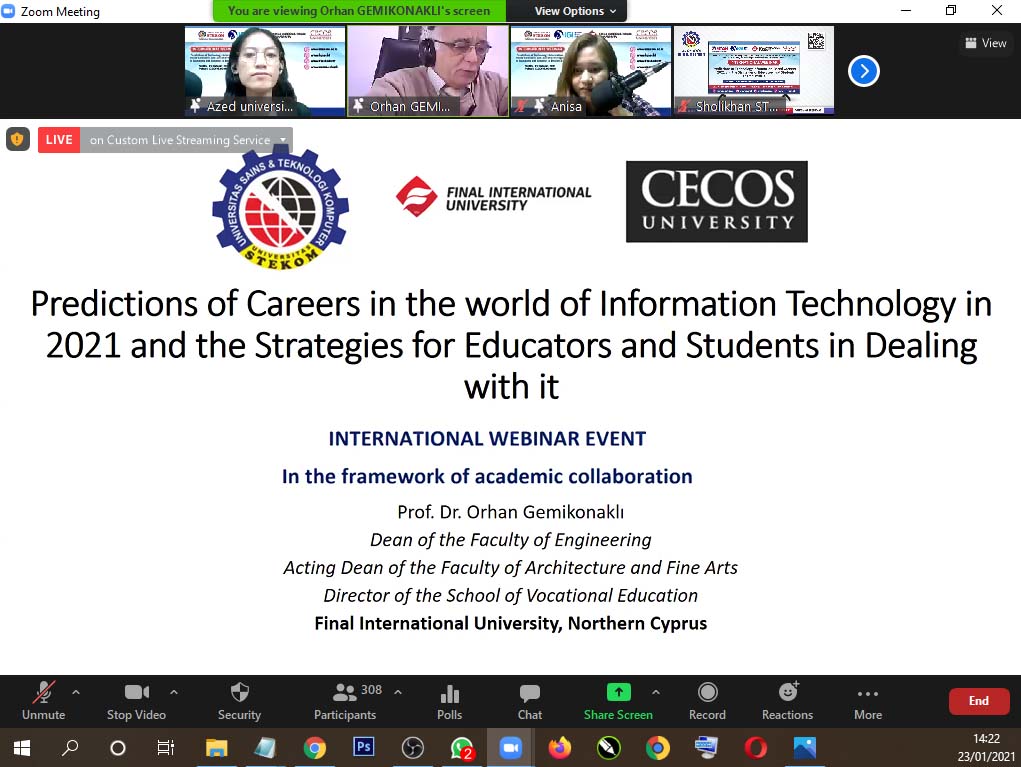Screen dimensions: 1021x767
Task: Switch to the Zoom taskbar icon
Action: tap(510, 748)
